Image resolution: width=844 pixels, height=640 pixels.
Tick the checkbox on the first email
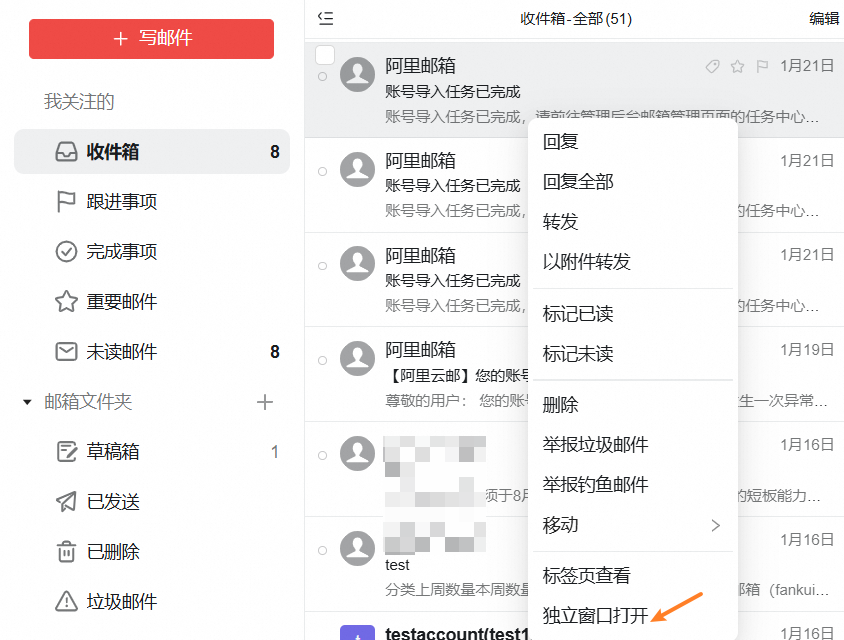(325, 55)
